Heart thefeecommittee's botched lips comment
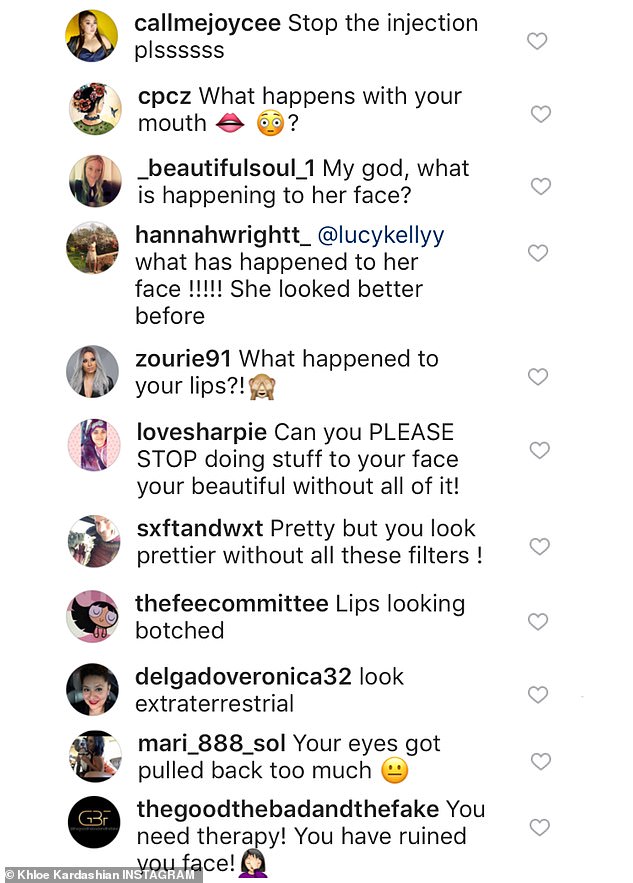Image resolution: width=633 pixels, height=883 pixels. [538, 622]
